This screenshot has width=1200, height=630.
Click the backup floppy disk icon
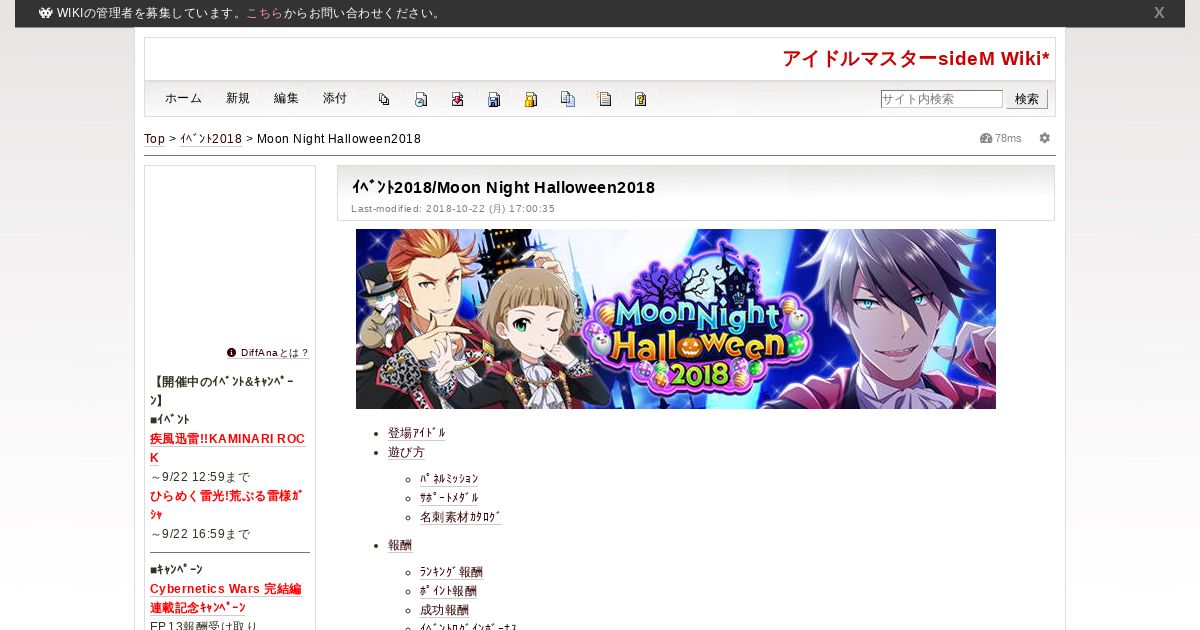click(494, 99)
